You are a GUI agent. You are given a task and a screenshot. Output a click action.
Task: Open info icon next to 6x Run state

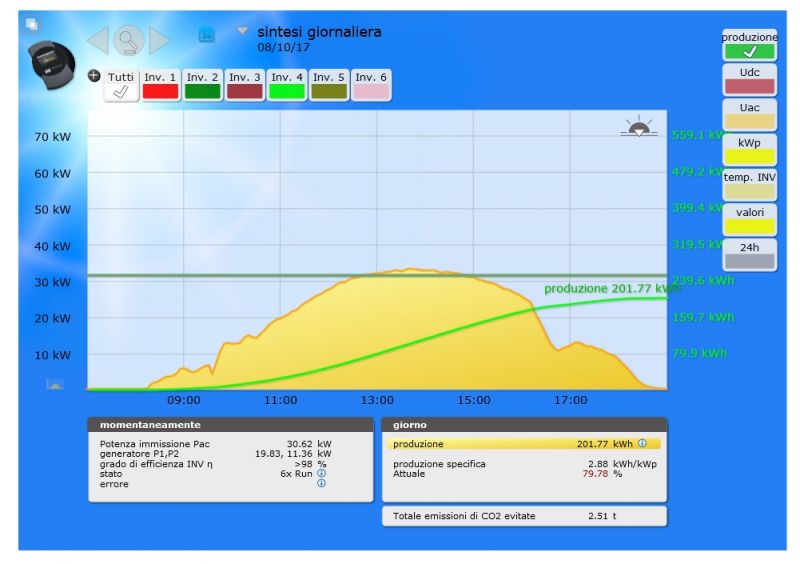tap(321, 473)
